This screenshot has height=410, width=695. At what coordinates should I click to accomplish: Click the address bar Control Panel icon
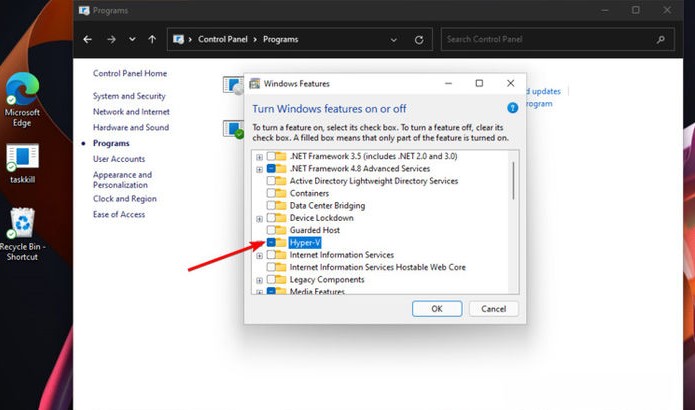pyautogui.click(x=178, y=39)
